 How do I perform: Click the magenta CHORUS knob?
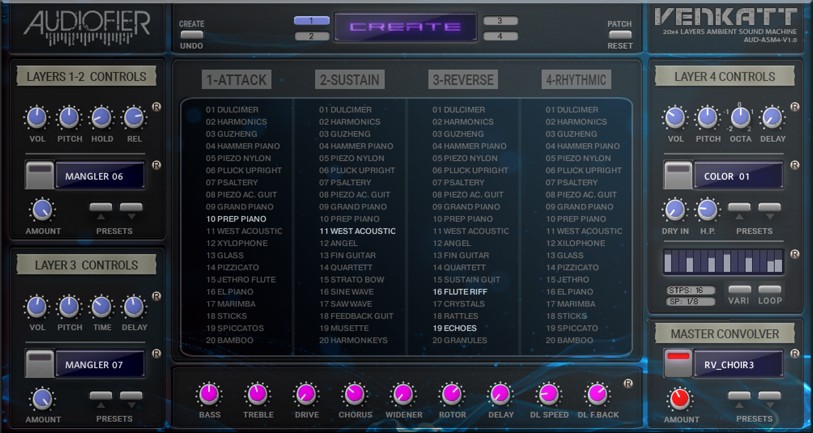[x=355, y=395]
